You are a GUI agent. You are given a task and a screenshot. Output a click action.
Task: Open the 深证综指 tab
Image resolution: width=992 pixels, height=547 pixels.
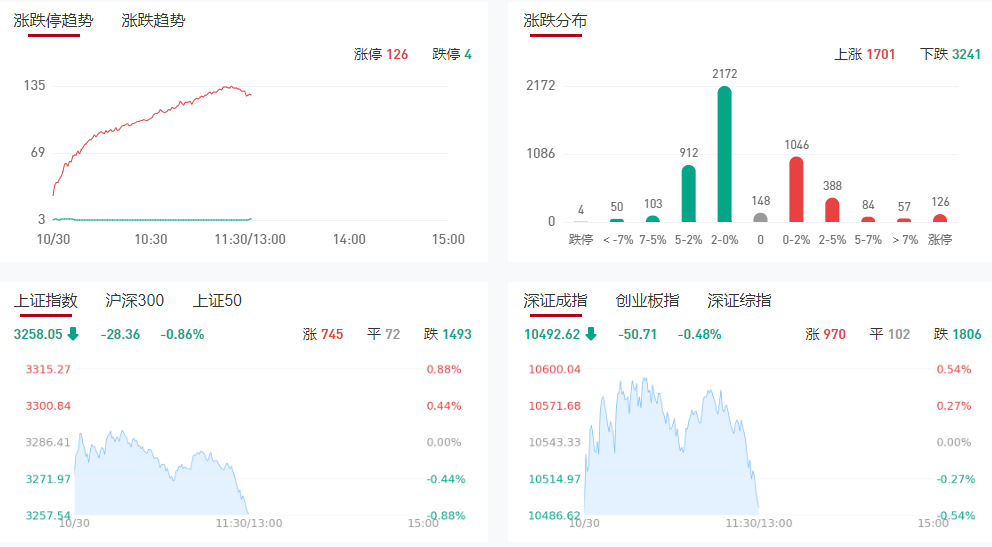pos(739,300)
